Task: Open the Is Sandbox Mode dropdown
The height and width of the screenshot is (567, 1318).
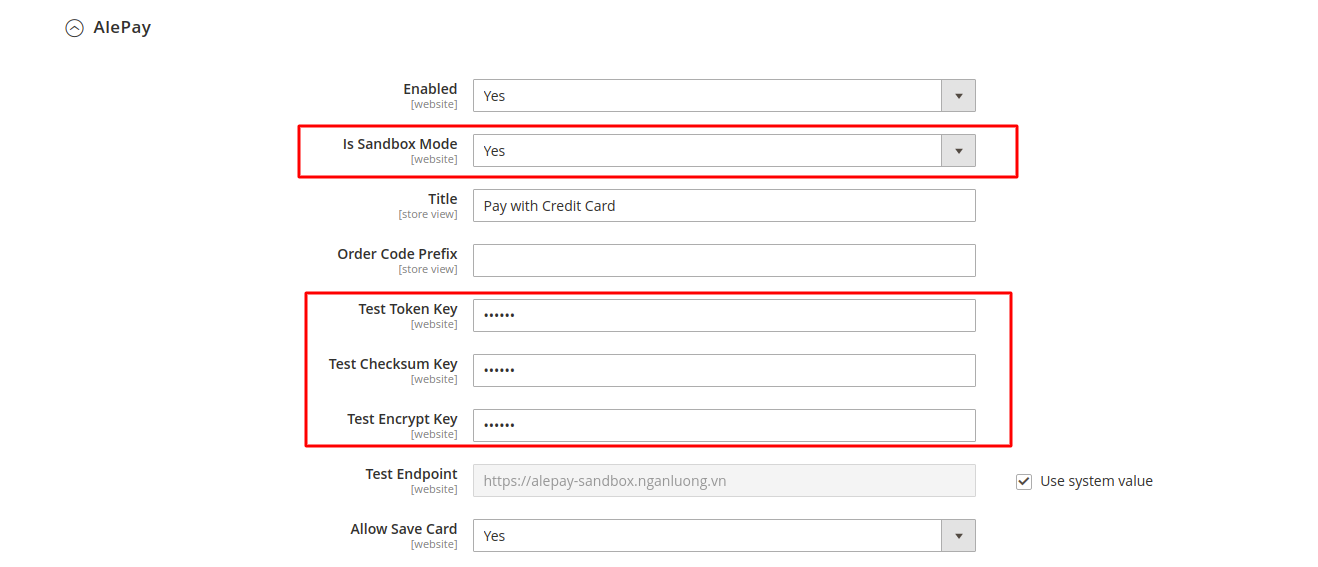Action: [724, 151]
